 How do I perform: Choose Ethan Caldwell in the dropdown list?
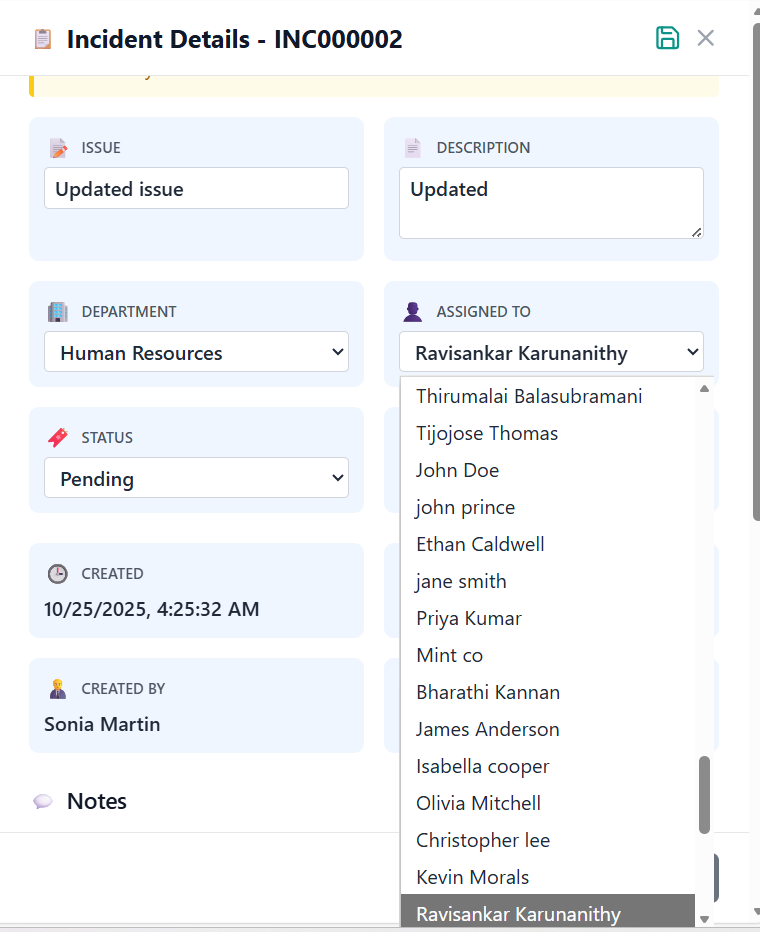click(480, 544)
